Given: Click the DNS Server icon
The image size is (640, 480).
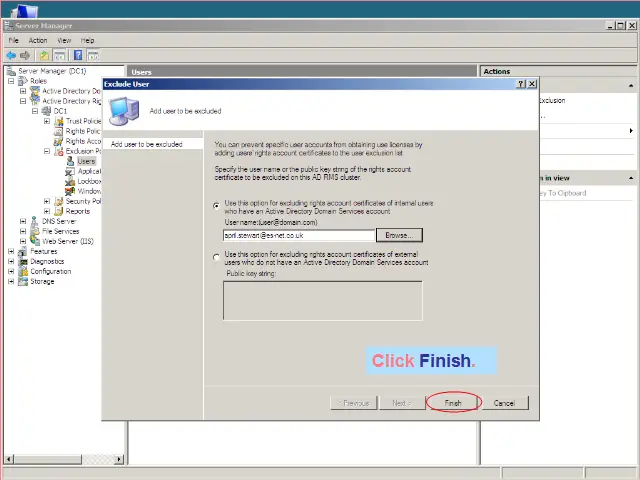Looking at the screenshot, I should (35, 221).
